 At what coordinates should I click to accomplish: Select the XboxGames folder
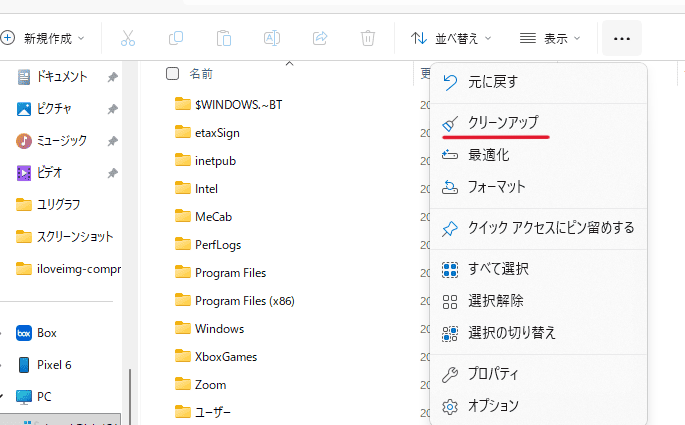pyautogui.click(x=216, y=356)
